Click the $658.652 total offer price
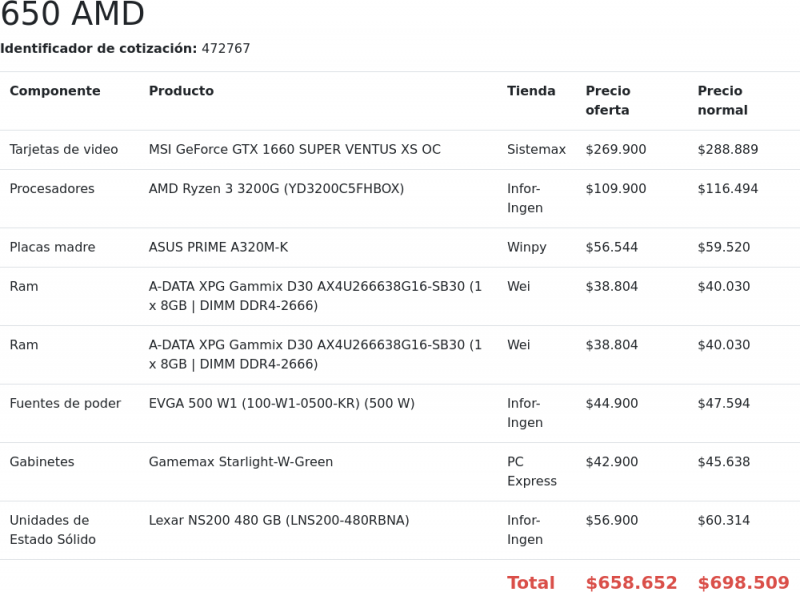800x592 pixels. [631, 583]
